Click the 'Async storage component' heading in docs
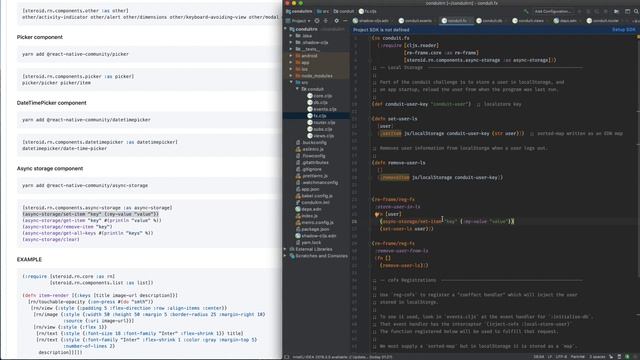This screenshot has width=640, height=360. click(x=50, y=168)
